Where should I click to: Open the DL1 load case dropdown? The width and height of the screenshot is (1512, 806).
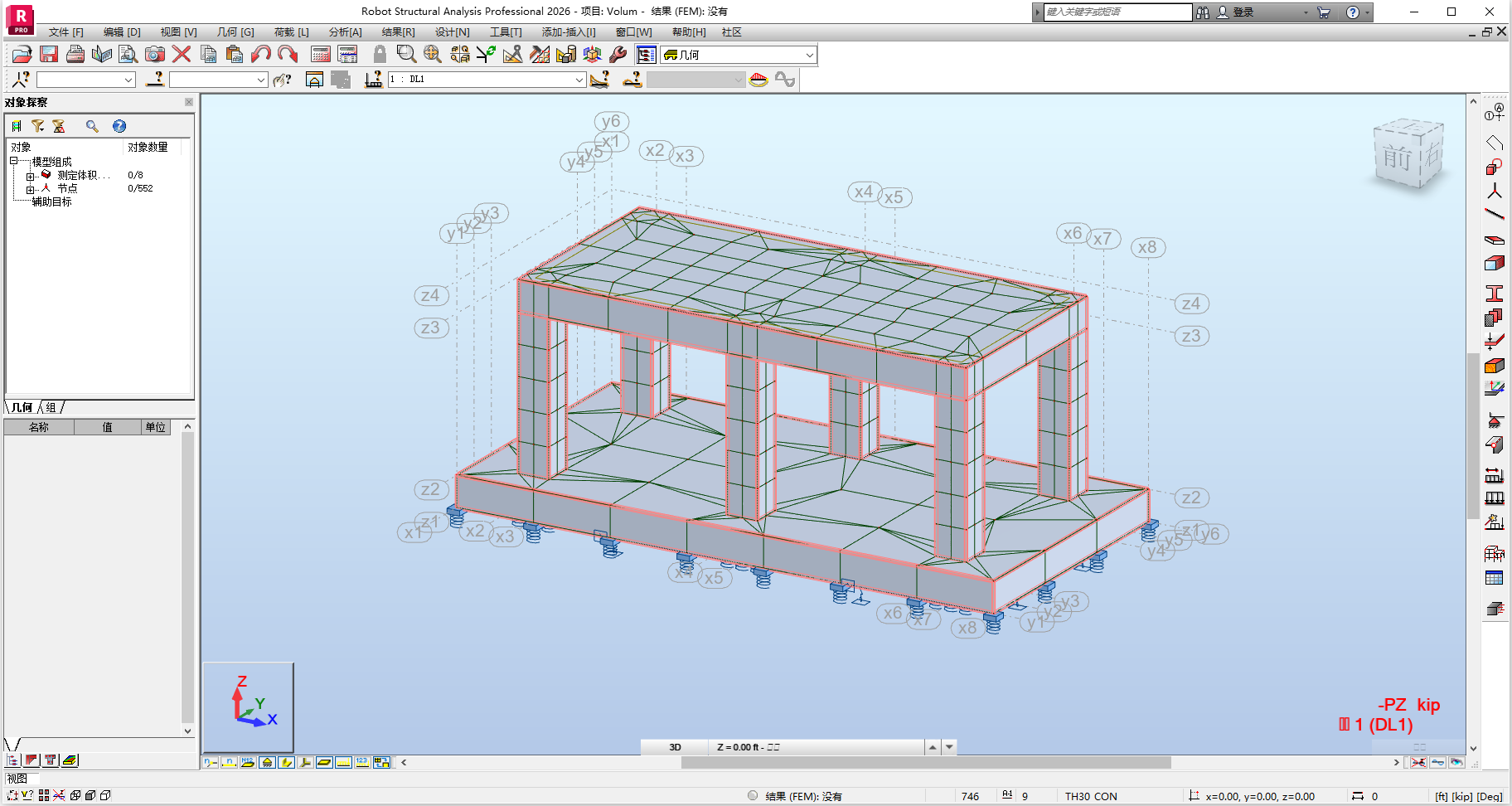(579, 80)
